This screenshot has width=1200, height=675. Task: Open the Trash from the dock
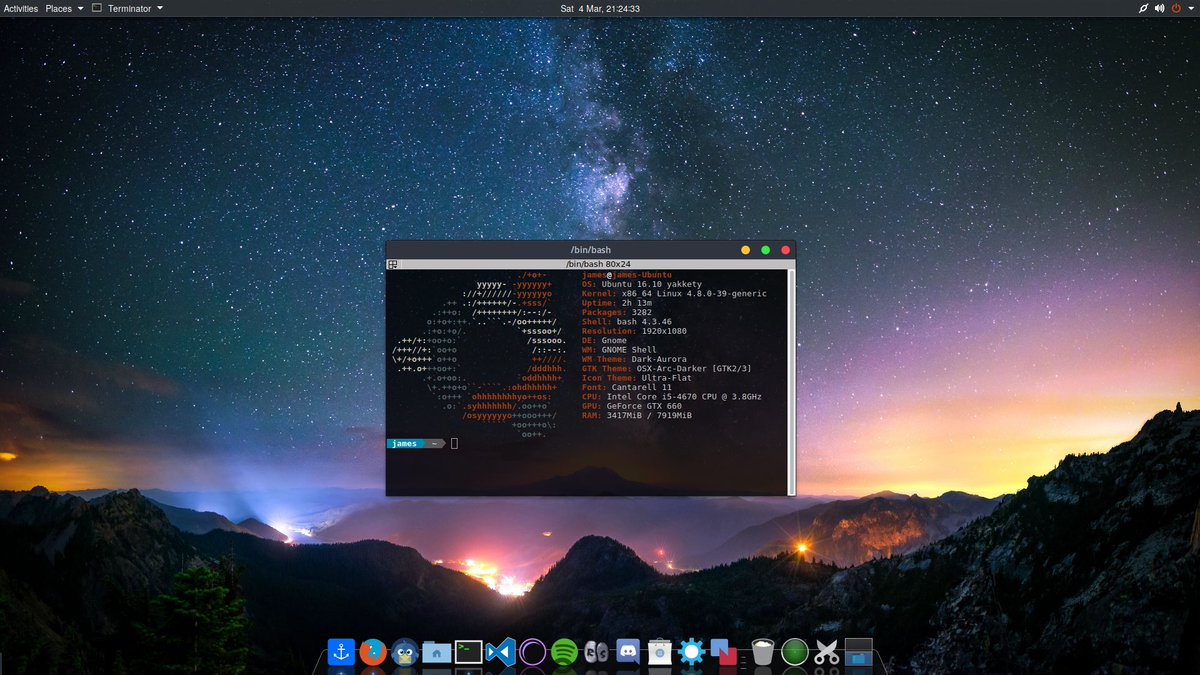pyautogui.click(x=763, y=653)
